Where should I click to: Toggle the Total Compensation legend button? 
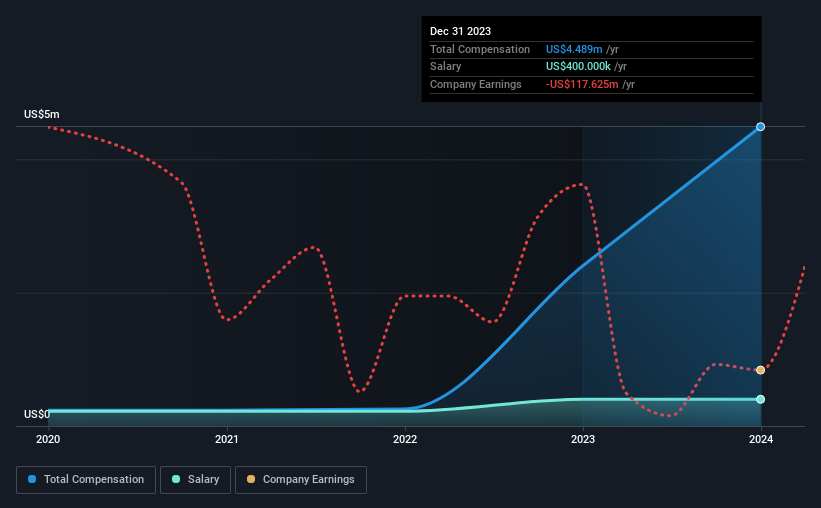pos(86,480)
